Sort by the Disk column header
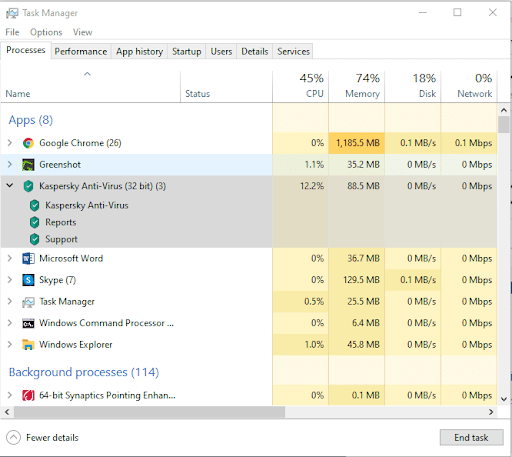This screenshot has width=512, height=457. pyautogui.click(x=413, y=87)
